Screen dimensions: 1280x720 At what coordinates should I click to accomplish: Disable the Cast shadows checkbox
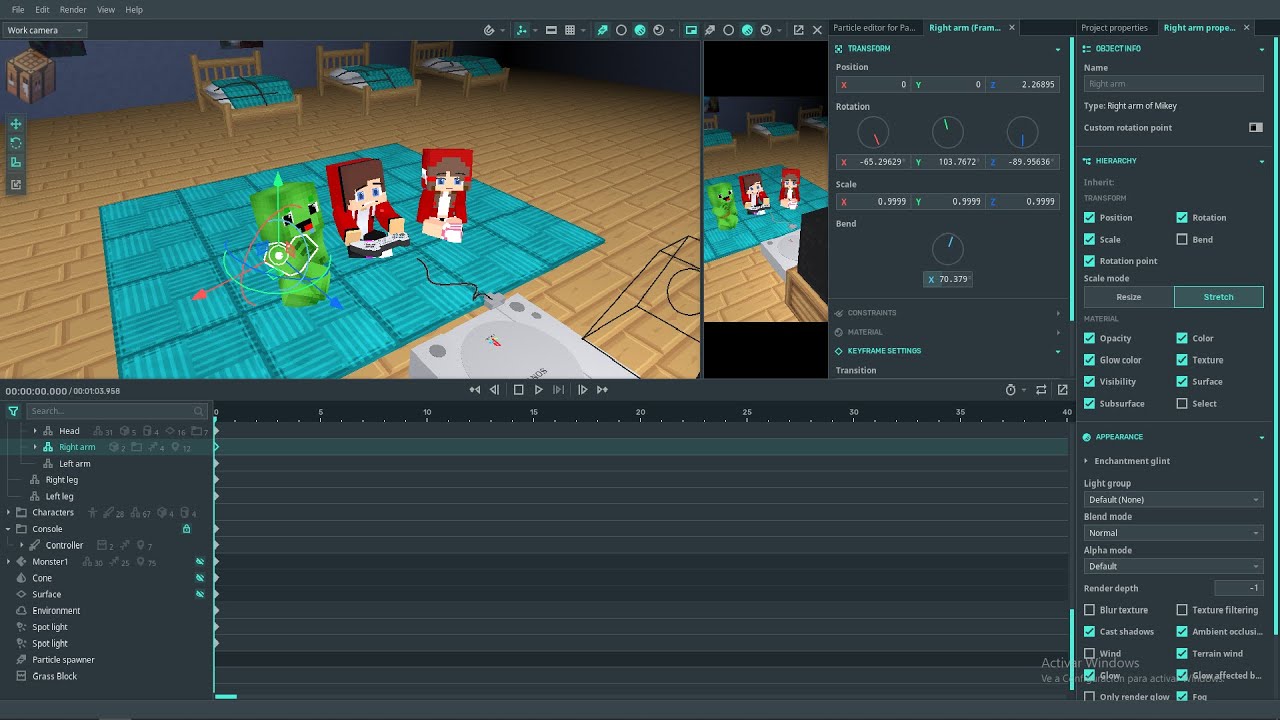1090,632
